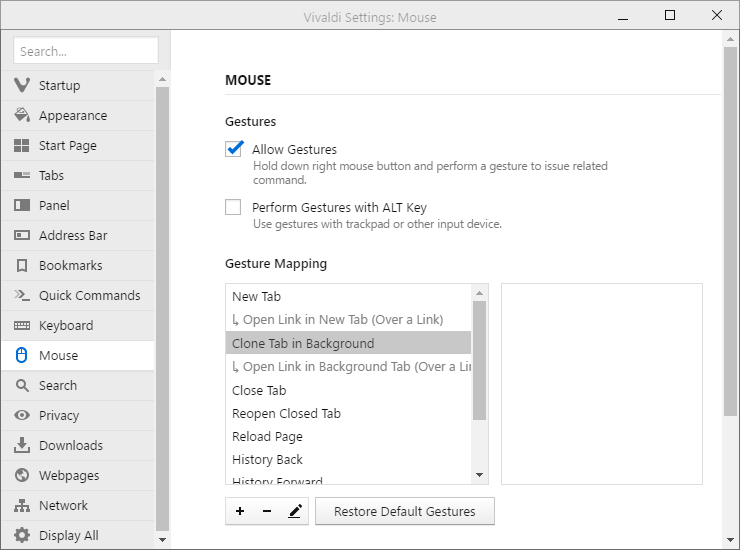The image size is (740, 550).
Task: Open Webpages settings label
Action: (x=69, y=475)
